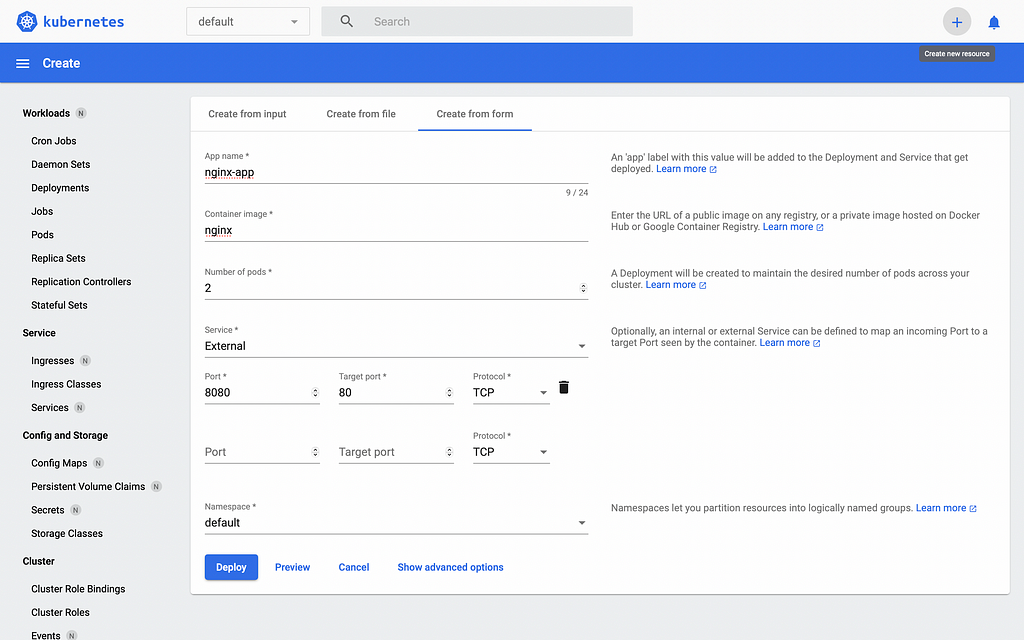
Task: Click the stepper on the 8080 Port field
Action: 315,392
